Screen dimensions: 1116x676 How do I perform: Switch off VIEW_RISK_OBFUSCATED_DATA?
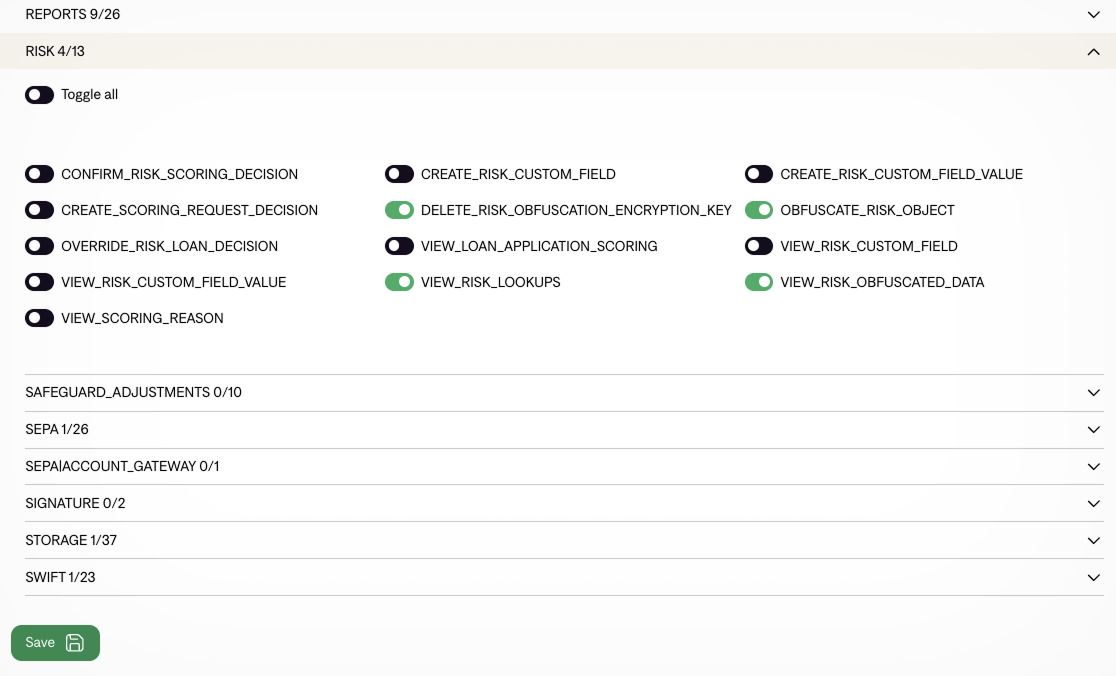tap(759, 282)
